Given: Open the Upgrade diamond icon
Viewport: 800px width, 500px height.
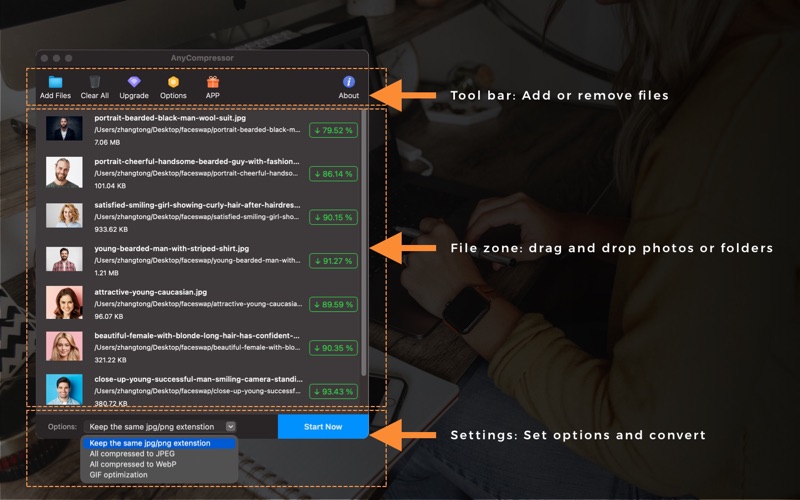Looking at the screenshot, I should 134,82.
